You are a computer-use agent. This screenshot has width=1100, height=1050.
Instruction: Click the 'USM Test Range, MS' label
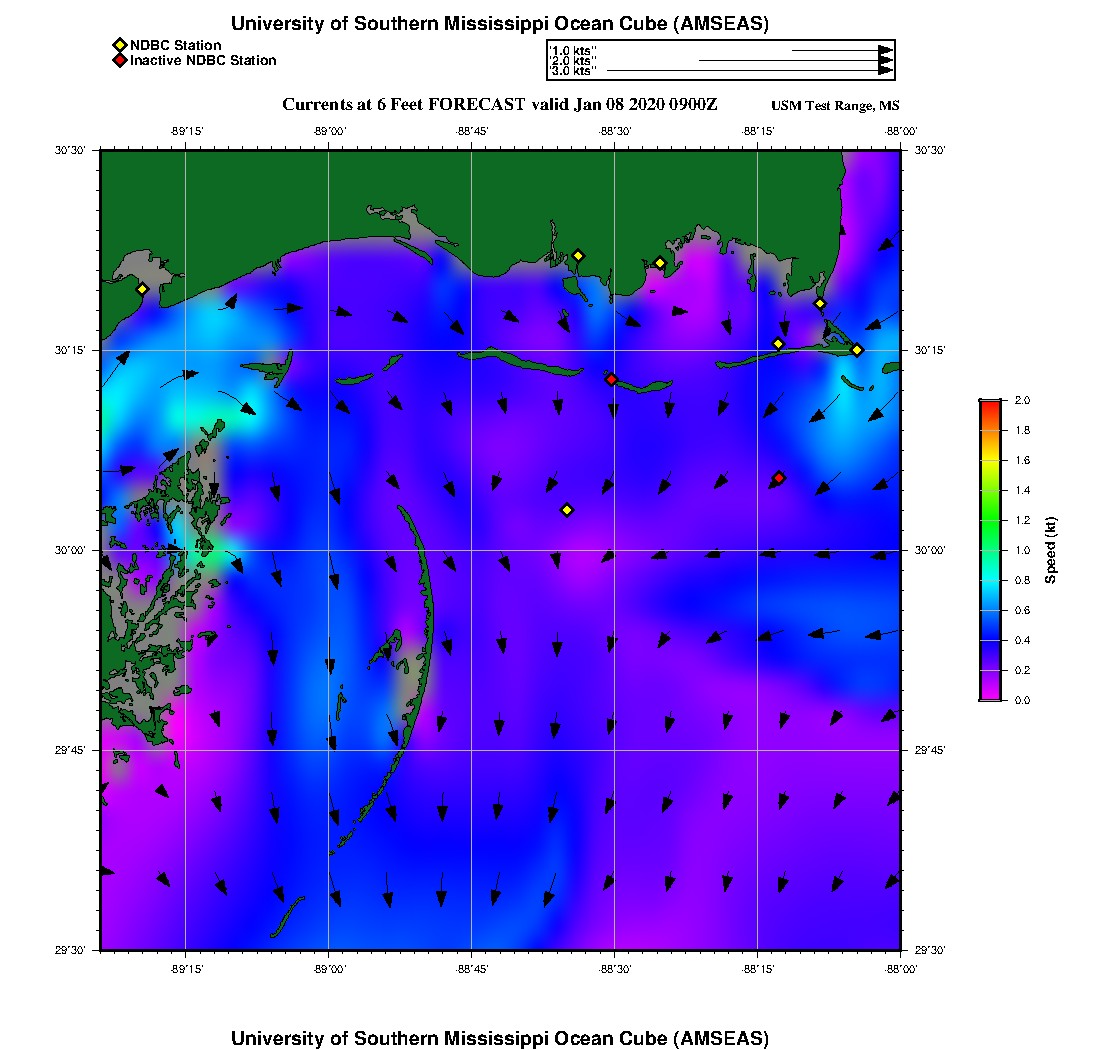835,105
